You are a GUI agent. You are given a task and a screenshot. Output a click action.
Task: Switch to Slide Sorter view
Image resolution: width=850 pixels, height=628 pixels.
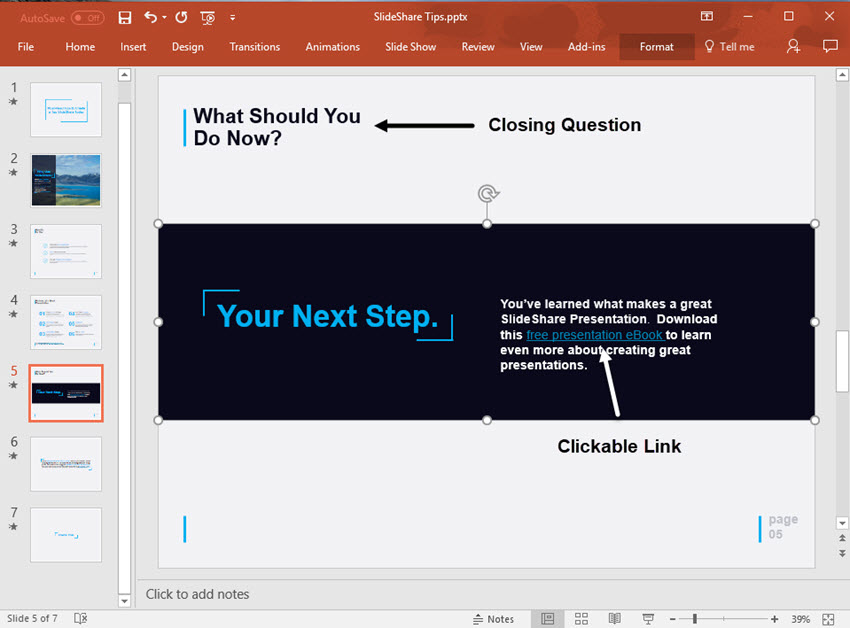coord(581,619)
